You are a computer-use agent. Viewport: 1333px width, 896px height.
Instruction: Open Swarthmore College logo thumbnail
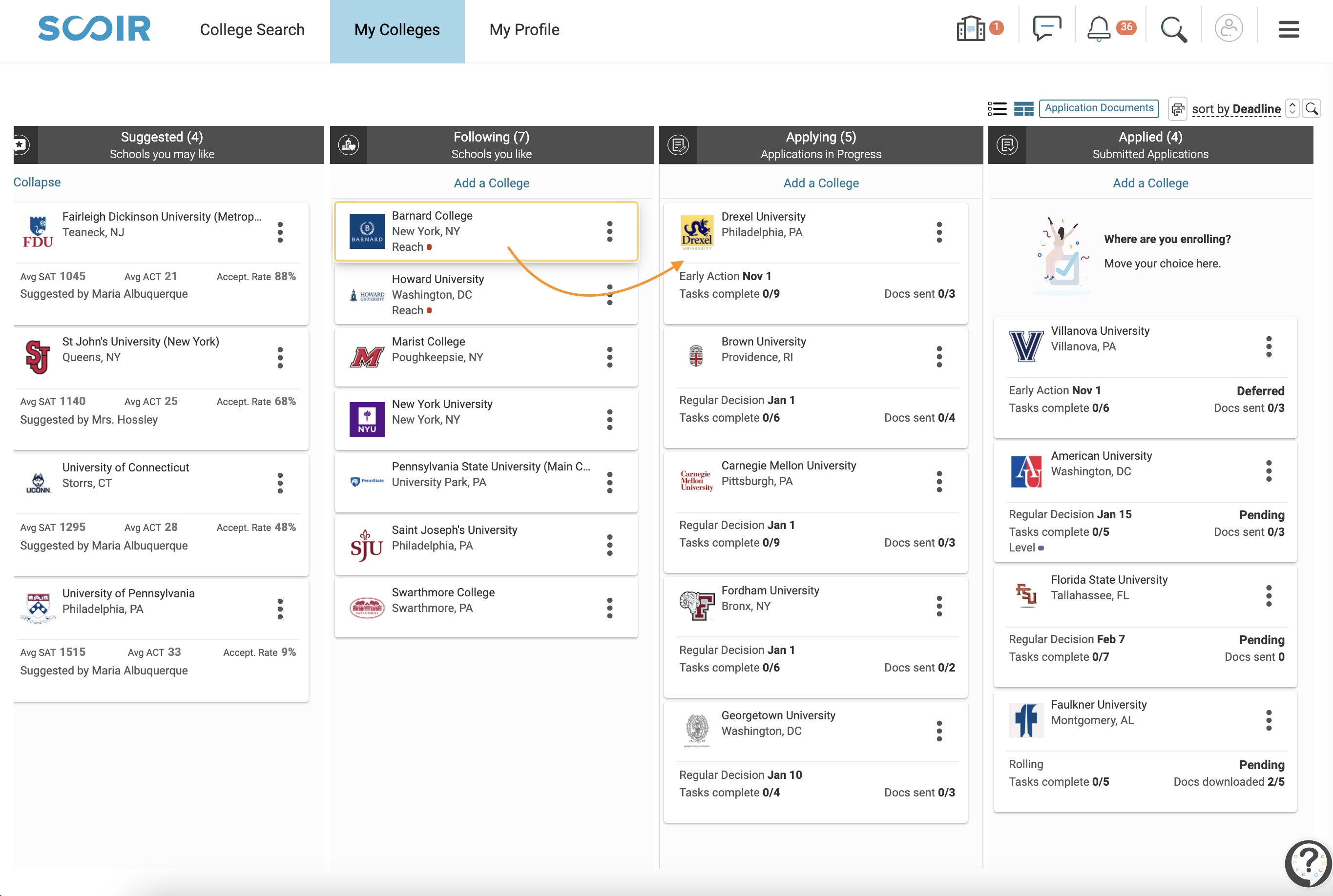tap(366, 608)
